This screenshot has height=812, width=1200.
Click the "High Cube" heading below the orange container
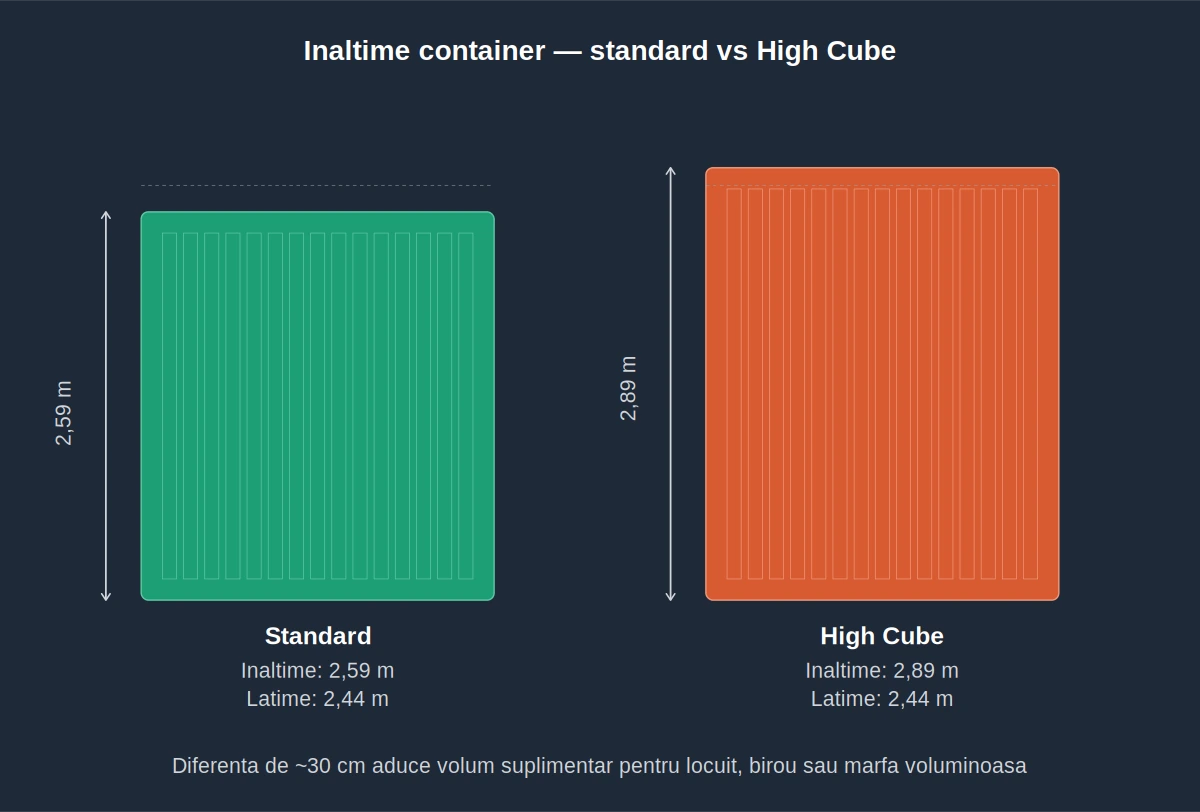882,636
